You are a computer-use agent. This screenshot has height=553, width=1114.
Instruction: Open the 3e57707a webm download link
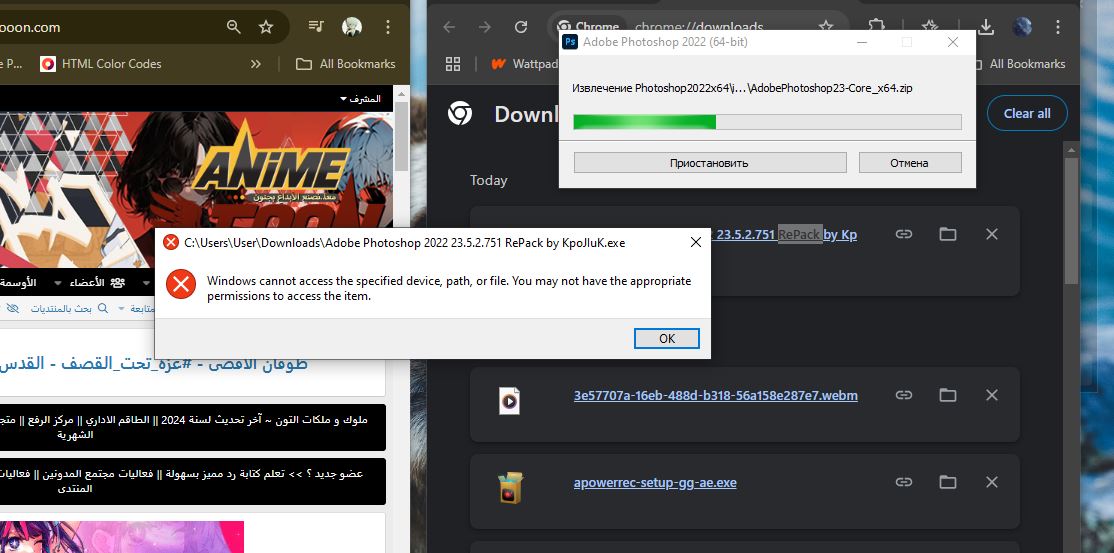point(715,396)
